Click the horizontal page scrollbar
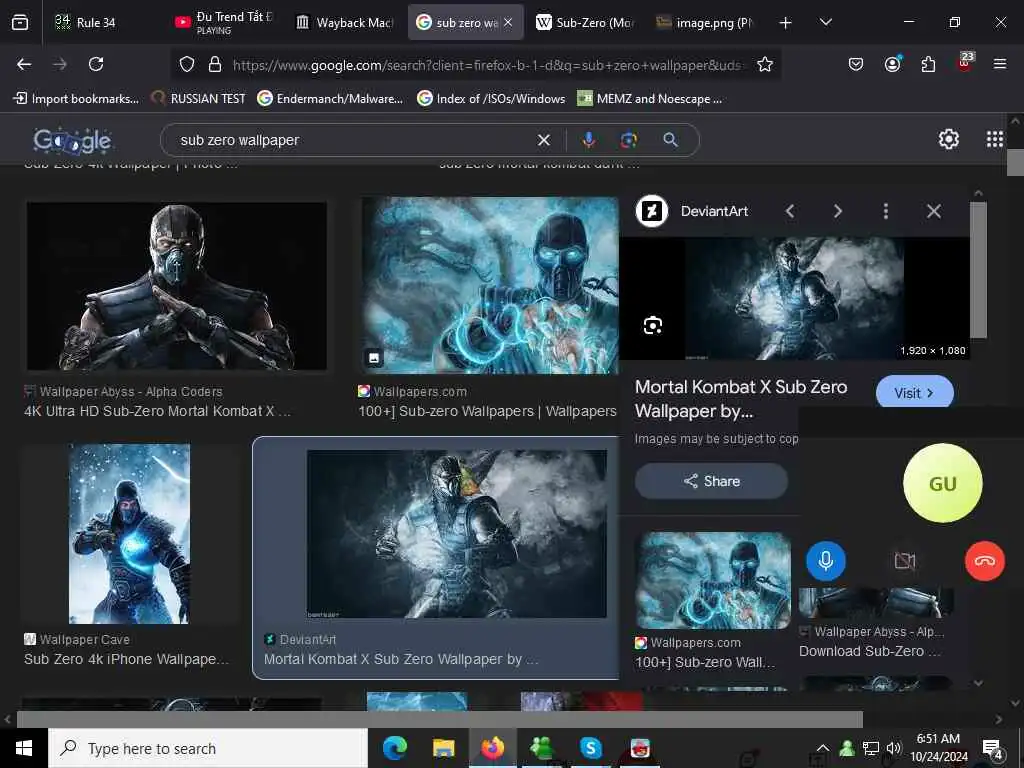This screenshot has width=1024, height=768. [439, 719]
